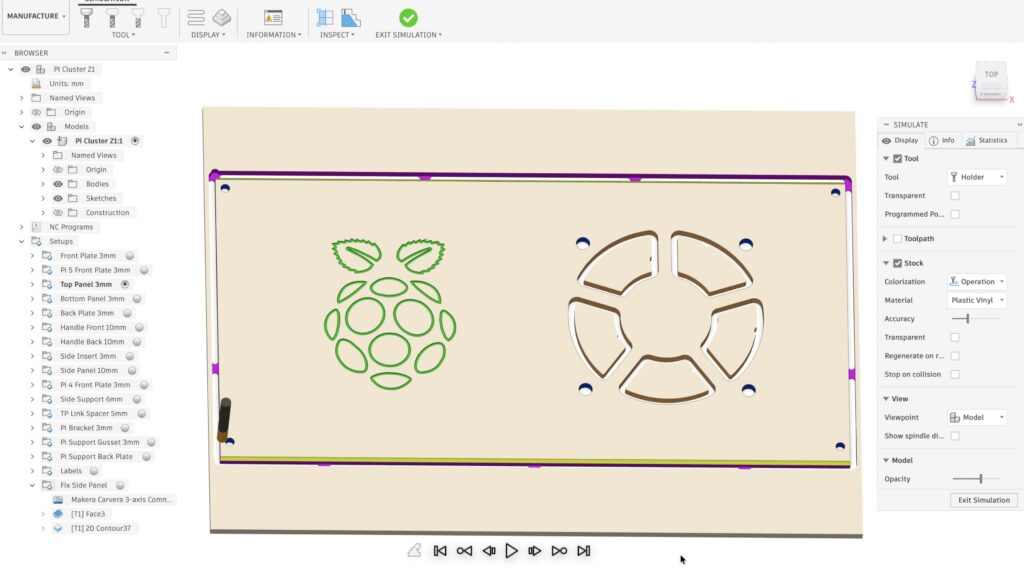Activate radio dot next to Labels setup
This screenshot has width=1024, height=572.
click(94, 471)
